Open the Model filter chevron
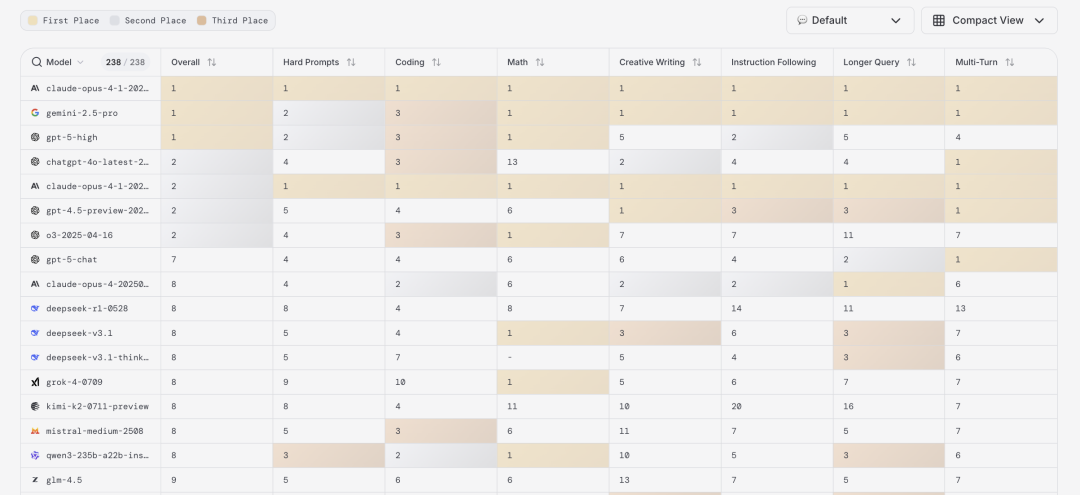 (x=81, y=62)
